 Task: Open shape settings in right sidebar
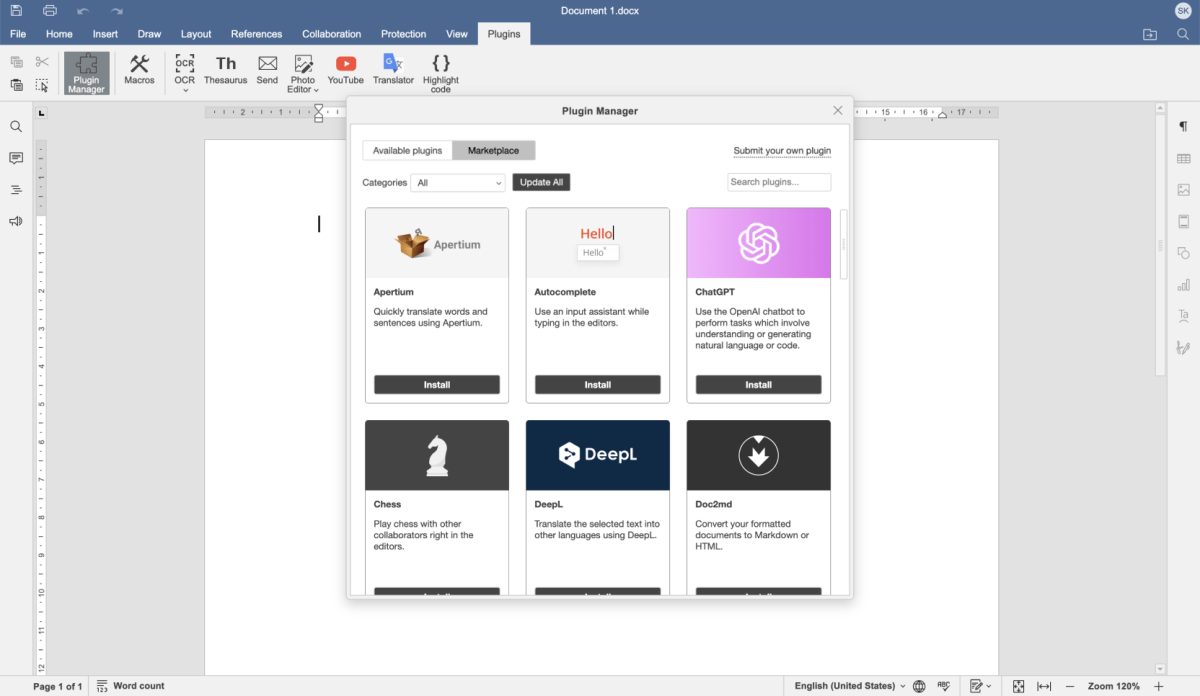[x=1184, y=252]
